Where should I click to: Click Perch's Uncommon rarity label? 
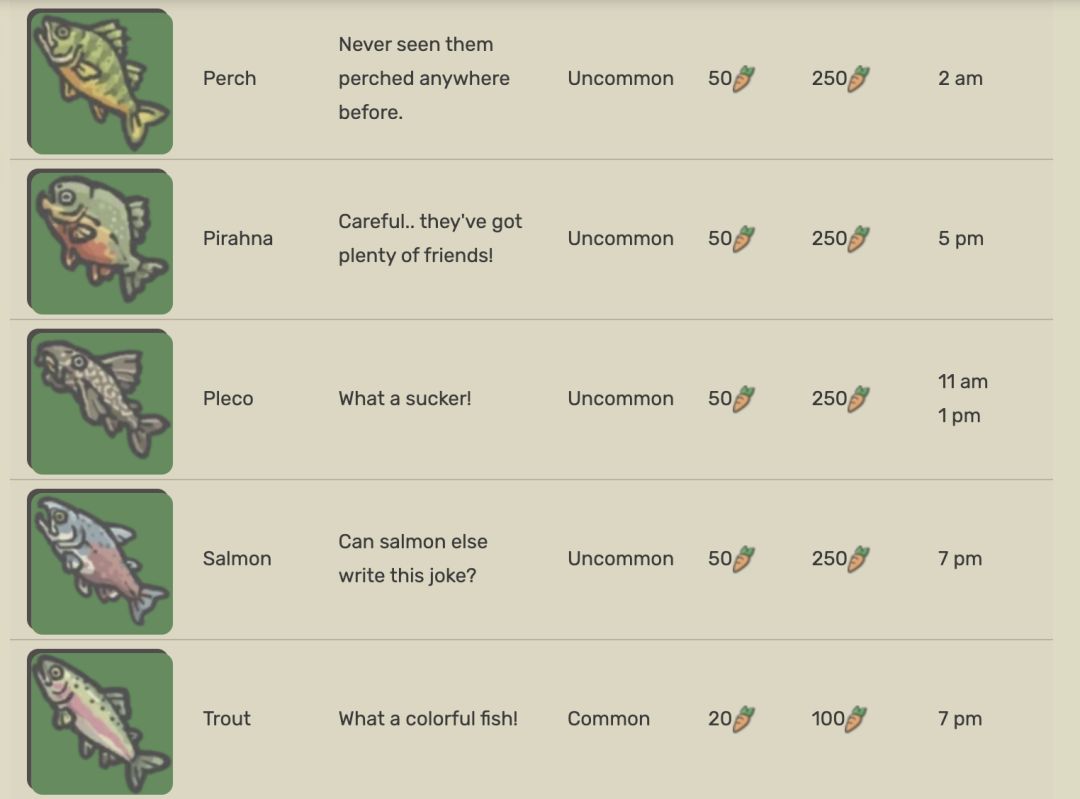tap(620, 79)
